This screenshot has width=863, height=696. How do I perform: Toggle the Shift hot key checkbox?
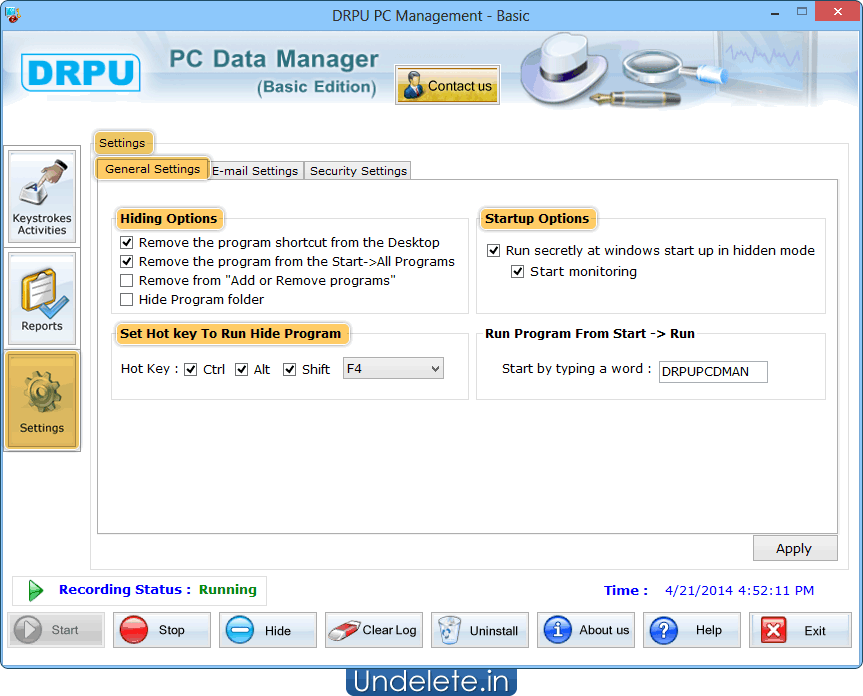[x=290, y=369]
